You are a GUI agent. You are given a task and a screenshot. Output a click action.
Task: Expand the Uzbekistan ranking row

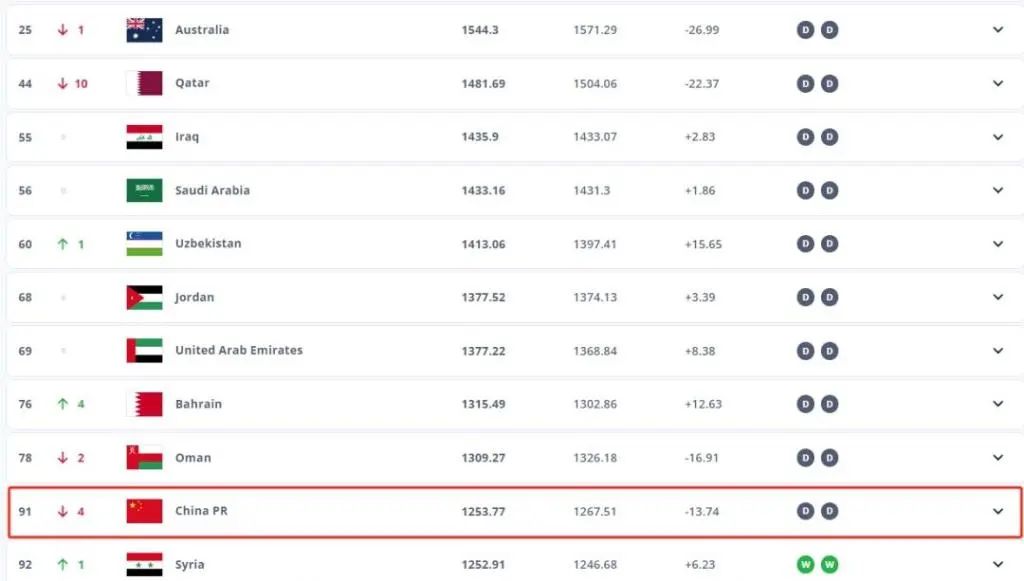click(997, 244)
